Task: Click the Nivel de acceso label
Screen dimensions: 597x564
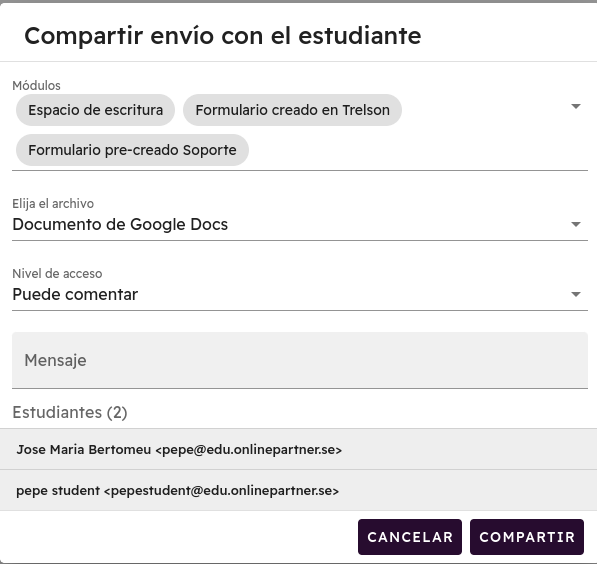Action: point(57,274)
